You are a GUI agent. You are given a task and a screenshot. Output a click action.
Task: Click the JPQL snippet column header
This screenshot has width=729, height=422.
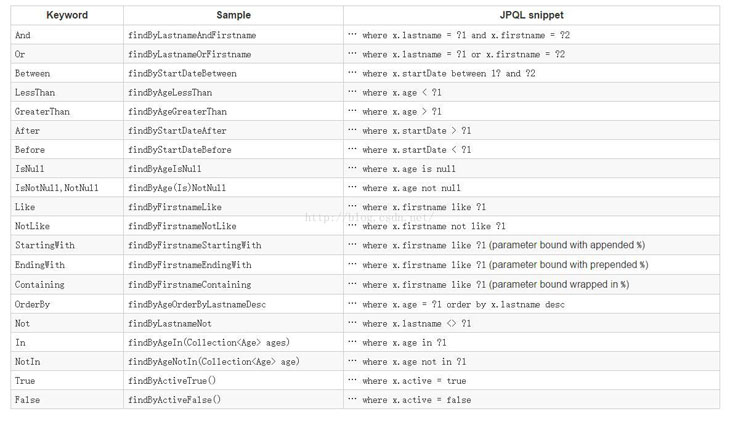(x=531, y=16)
